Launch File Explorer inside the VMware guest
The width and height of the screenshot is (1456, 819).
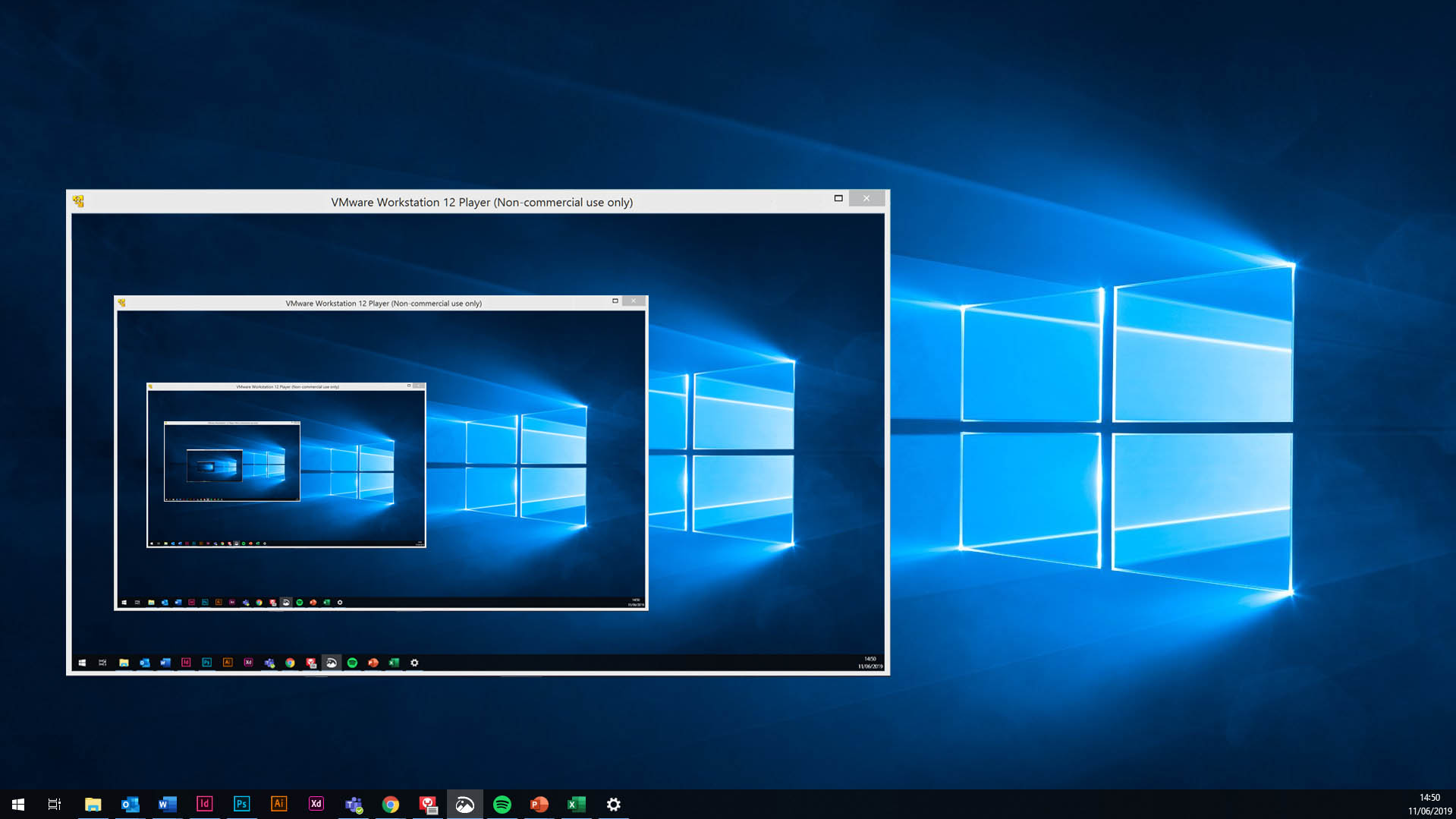(x=124, y=662)
